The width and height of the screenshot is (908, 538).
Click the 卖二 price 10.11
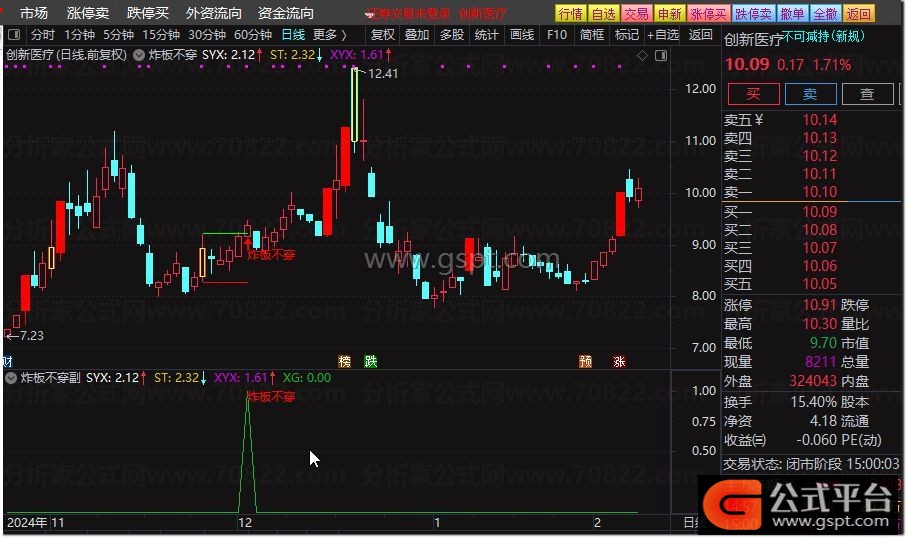[x=819, y=174]
